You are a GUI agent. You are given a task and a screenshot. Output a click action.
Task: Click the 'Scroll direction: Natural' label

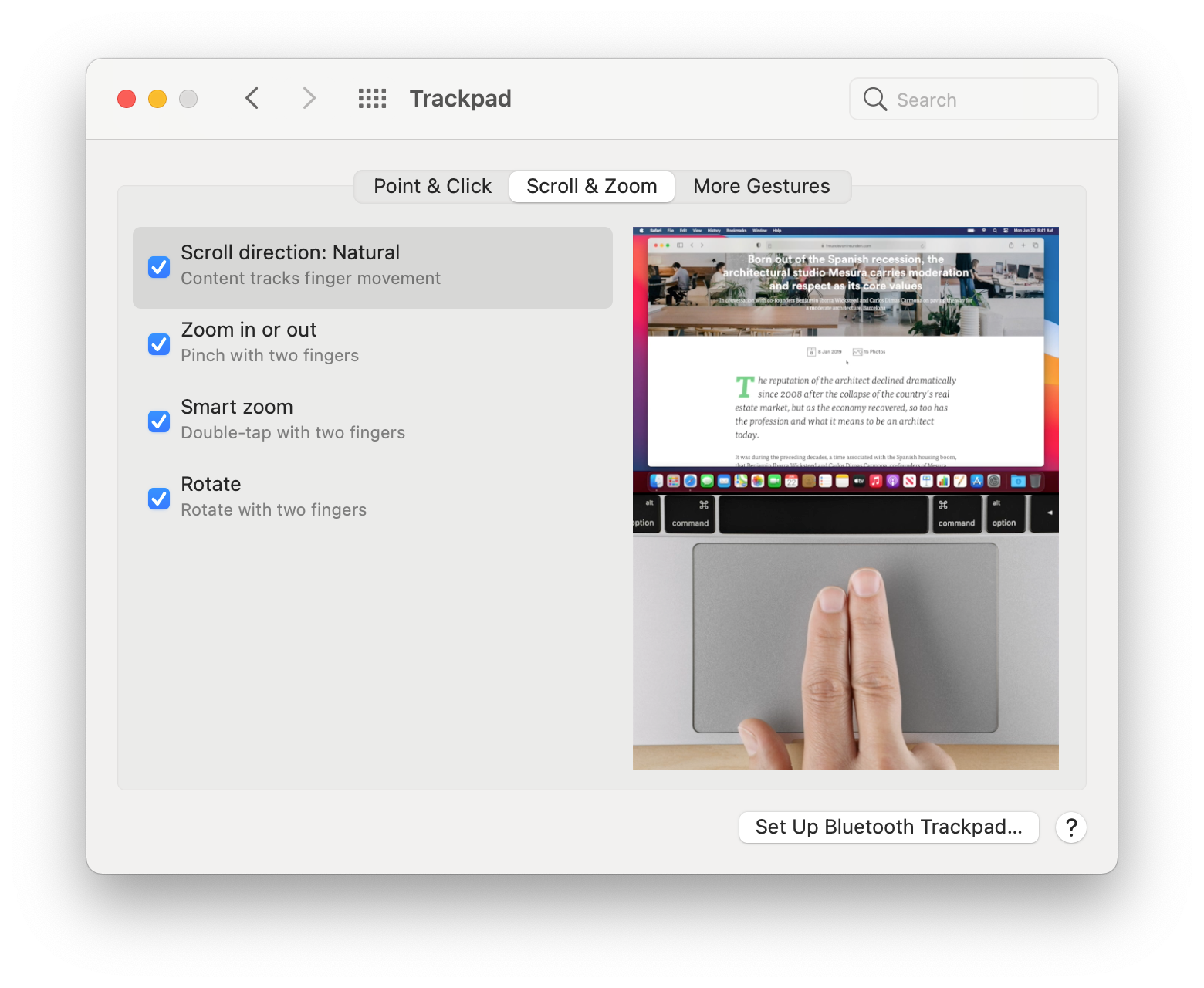point(290,252)
